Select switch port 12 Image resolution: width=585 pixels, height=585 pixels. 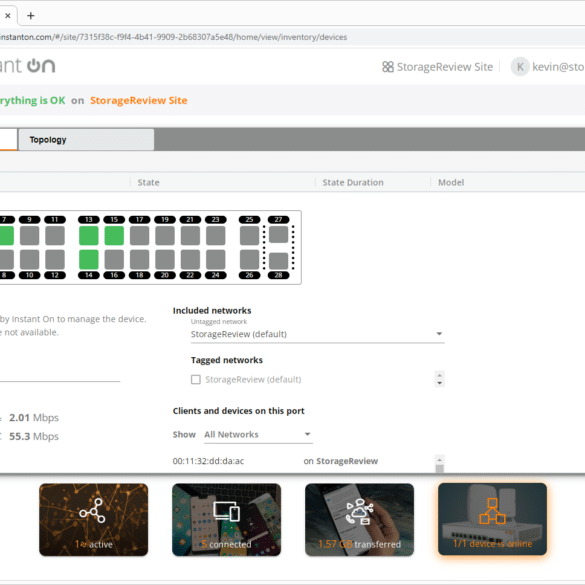click(55, 259)
